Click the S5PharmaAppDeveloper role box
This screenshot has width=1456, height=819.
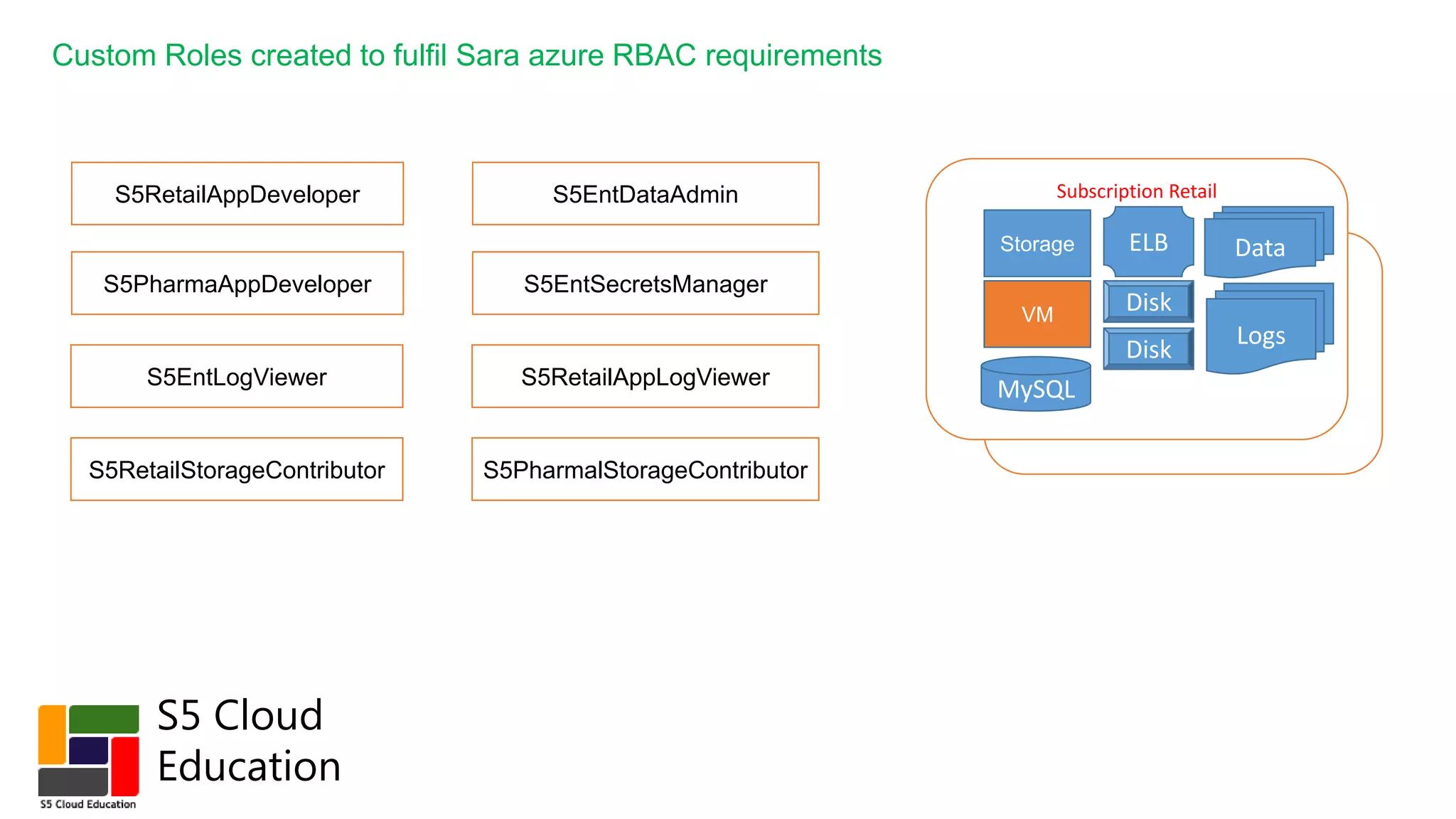tap(237, 284)
